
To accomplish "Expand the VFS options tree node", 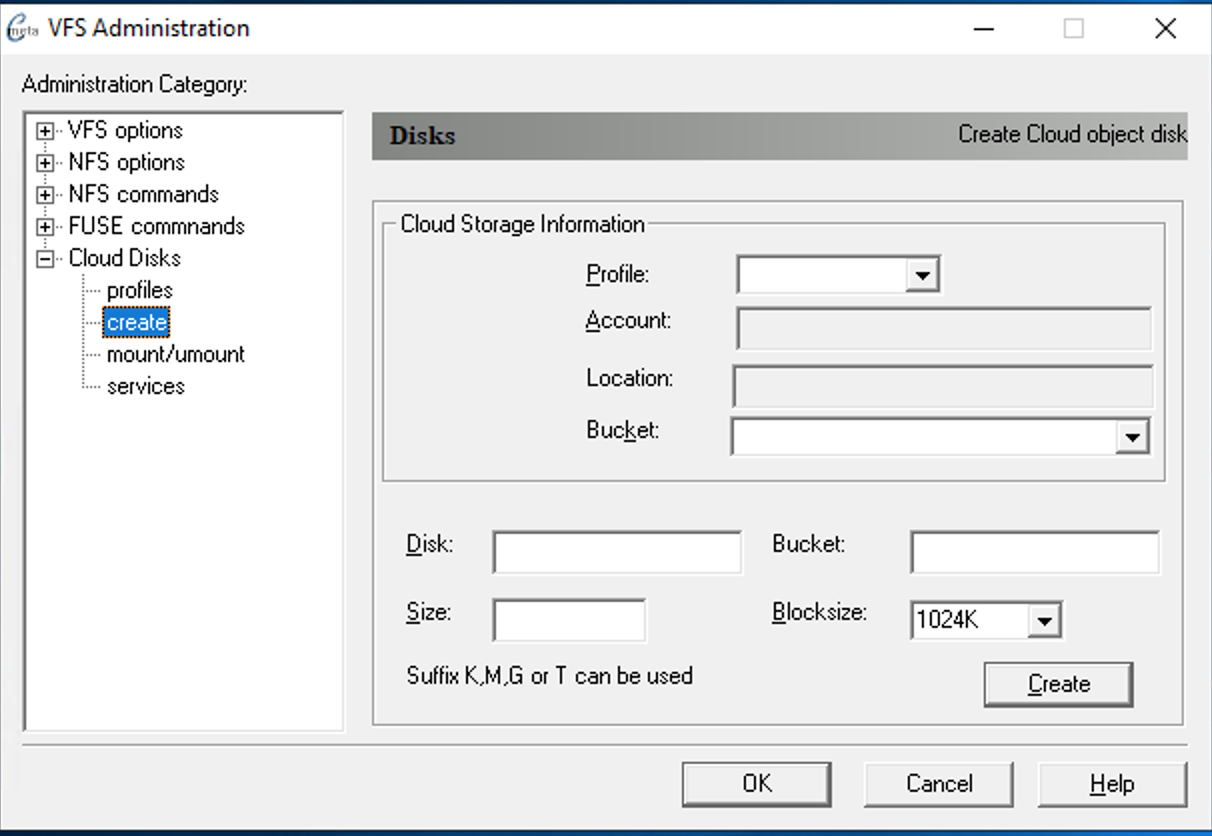I will coord(45,131).
